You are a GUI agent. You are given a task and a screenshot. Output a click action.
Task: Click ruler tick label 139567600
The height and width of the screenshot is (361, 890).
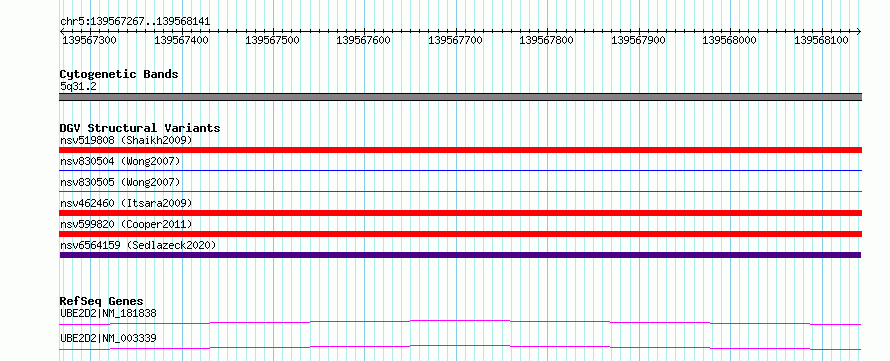tap(364, 41)
